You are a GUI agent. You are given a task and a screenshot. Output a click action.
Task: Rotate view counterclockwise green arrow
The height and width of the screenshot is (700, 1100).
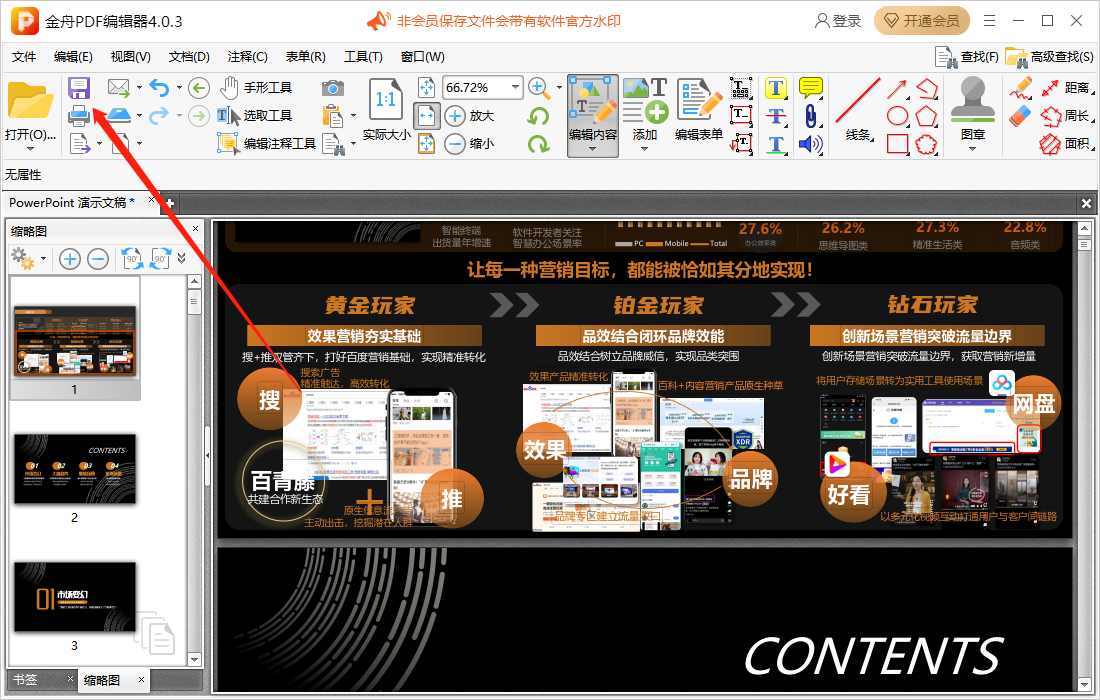(539, 116)
